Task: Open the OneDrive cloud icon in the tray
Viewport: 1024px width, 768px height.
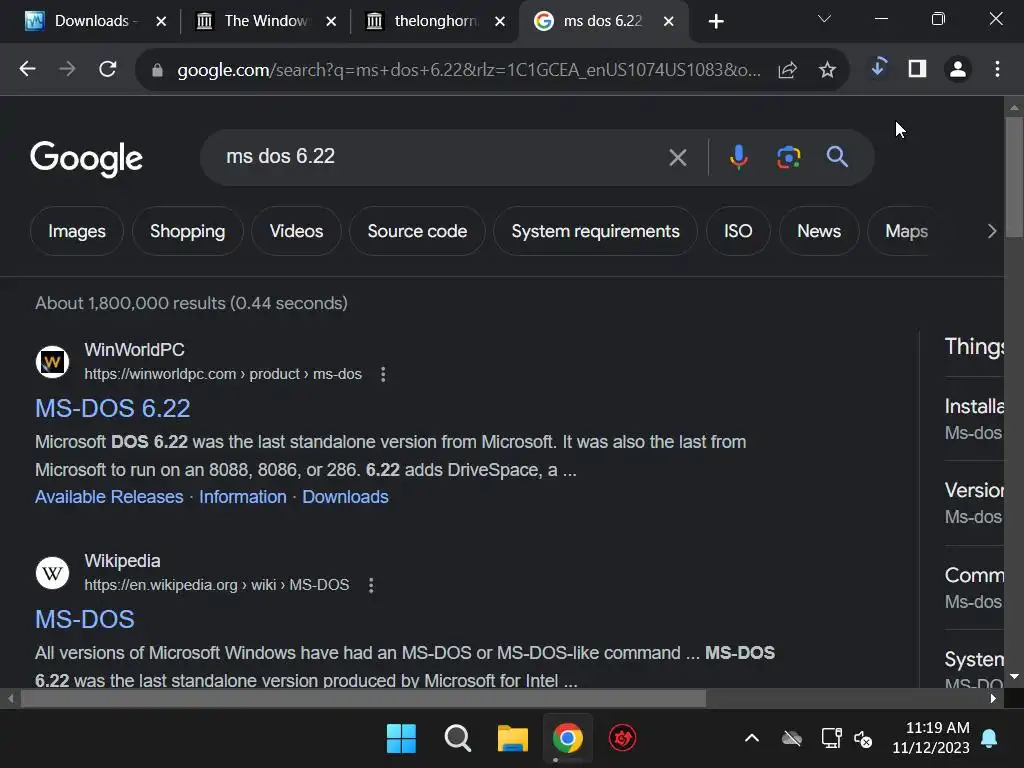Action: [x=792, y=739]
